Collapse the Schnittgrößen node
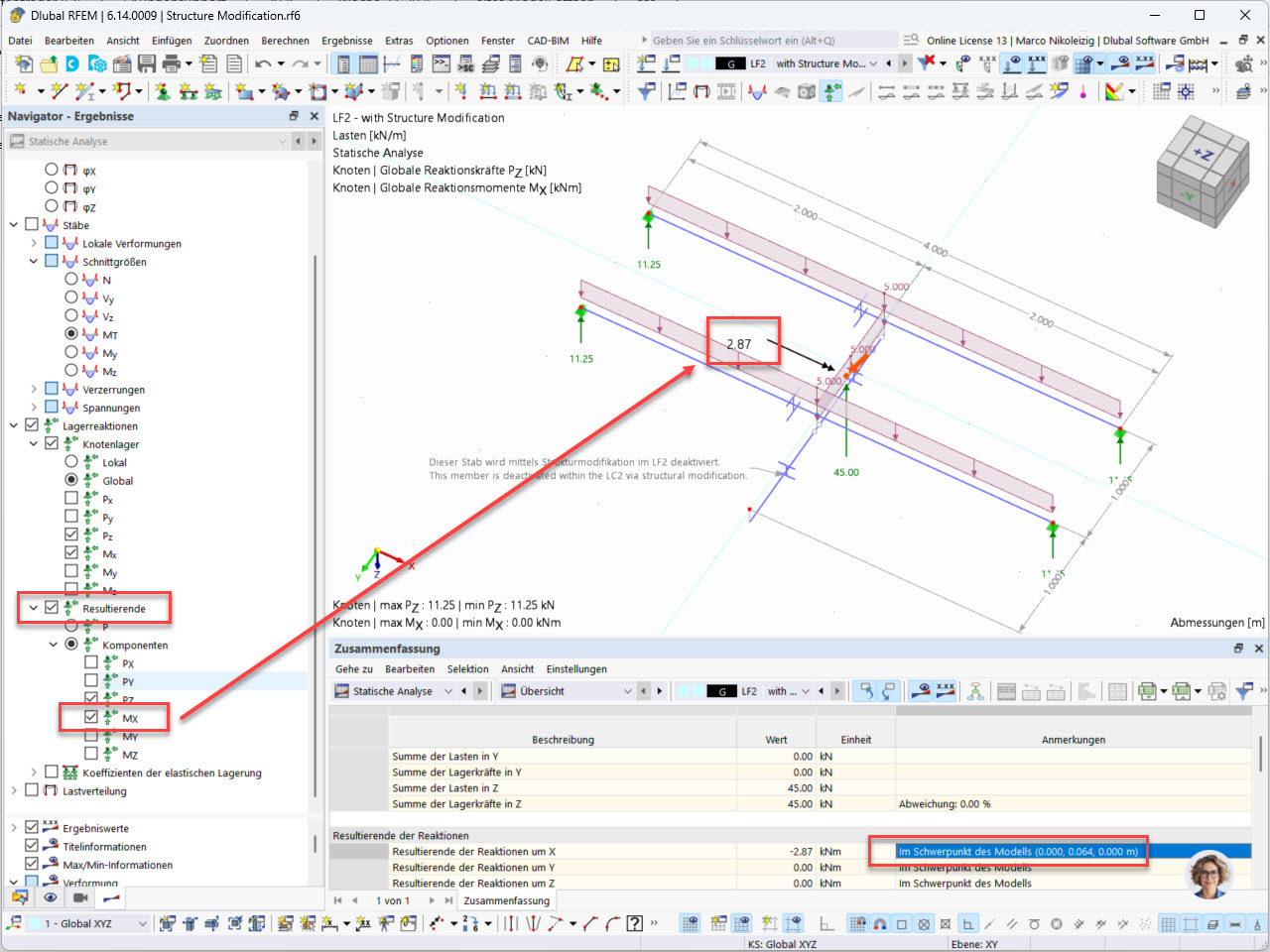1270x952 pixels. point(34,262)
